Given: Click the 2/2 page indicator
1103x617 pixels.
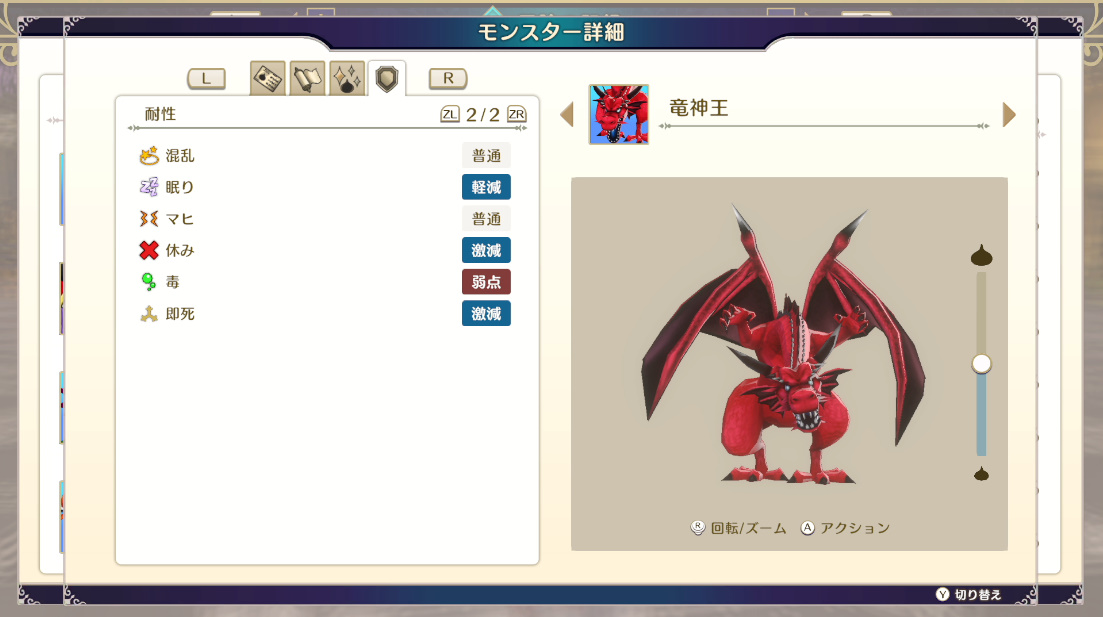Looking at the screenshot, I should [483, 115].
